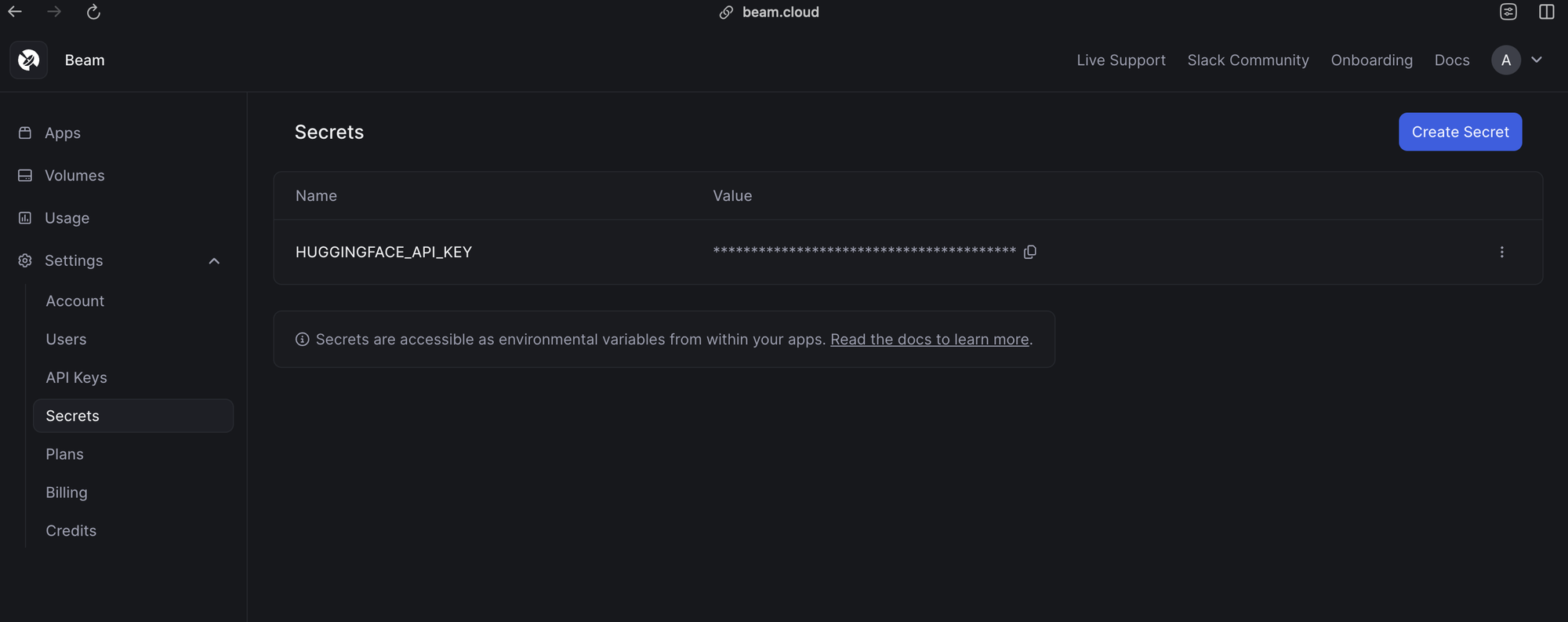1568x622 pixels.
Task: Open Usage from the sidebar
Action: (x=67, y=218)
